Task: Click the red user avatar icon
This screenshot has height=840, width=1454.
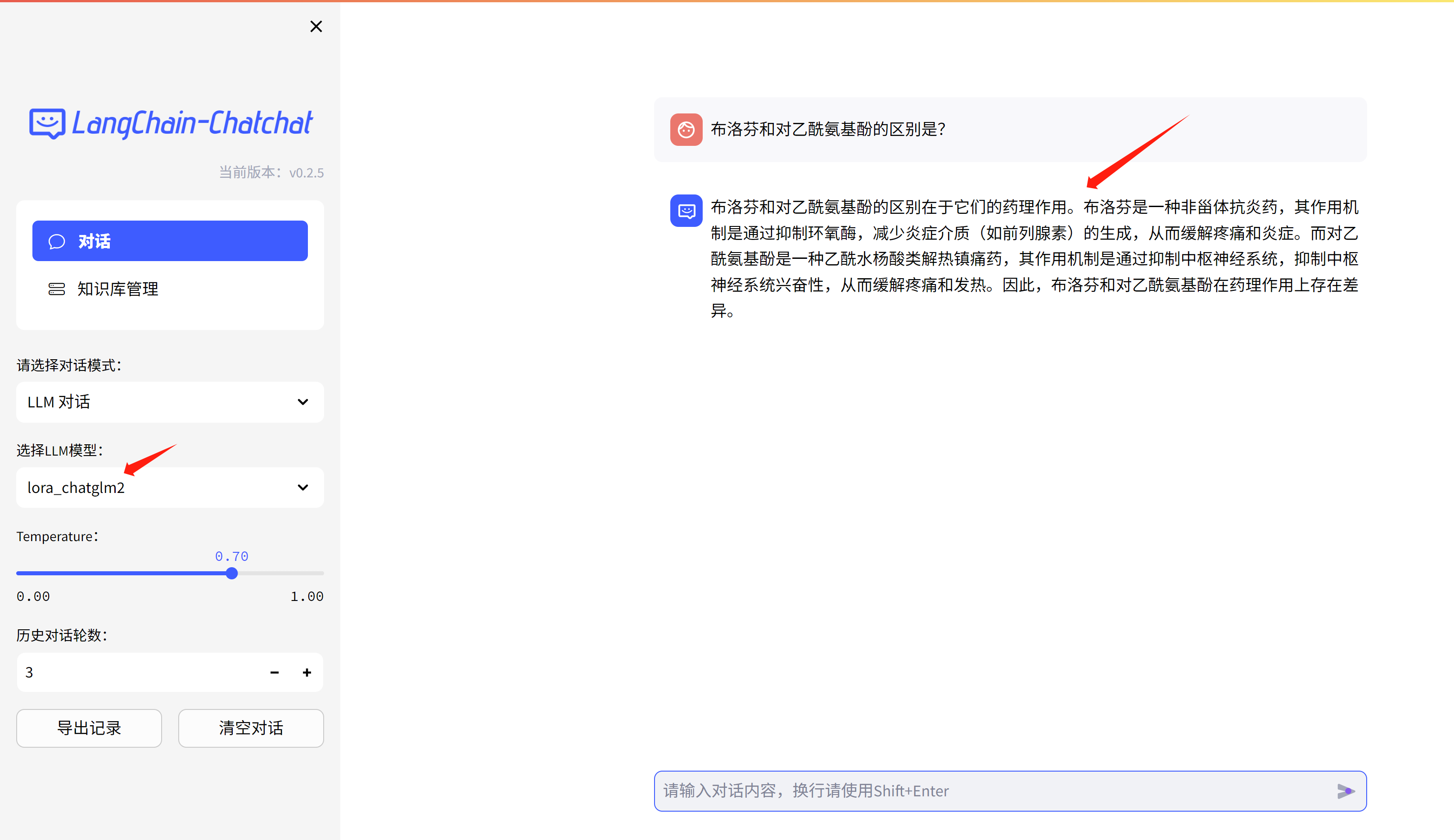Action: pyautogui.click(x=686, y=129)
